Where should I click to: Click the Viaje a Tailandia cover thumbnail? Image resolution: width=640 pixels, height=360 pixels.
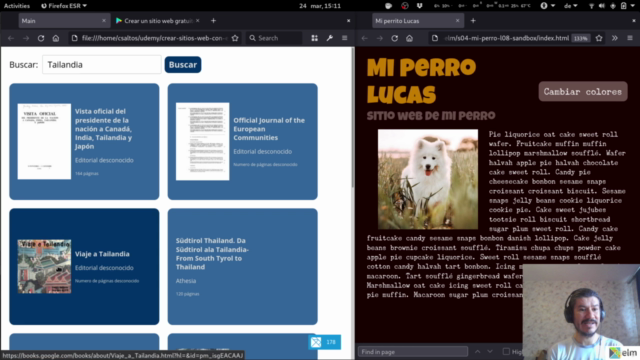[x=44, y=267]
